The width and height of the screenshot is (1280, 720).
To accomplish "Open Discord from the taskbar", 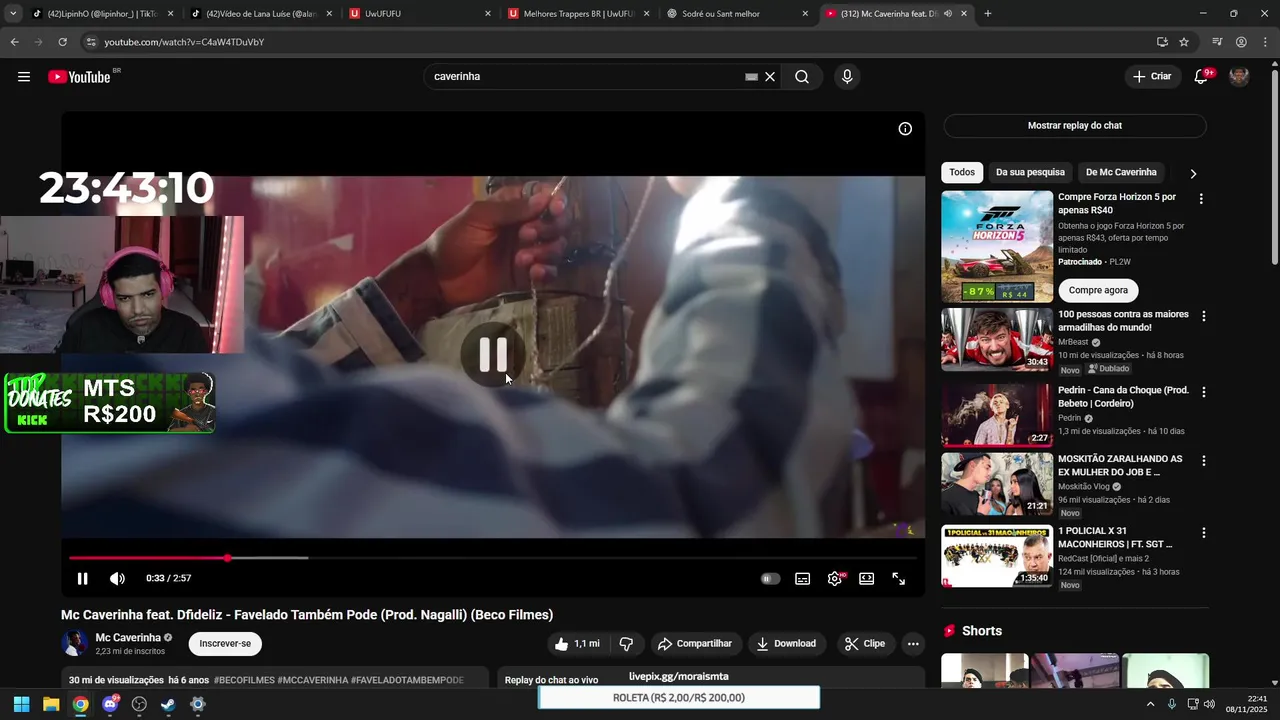I will point(110,704).
